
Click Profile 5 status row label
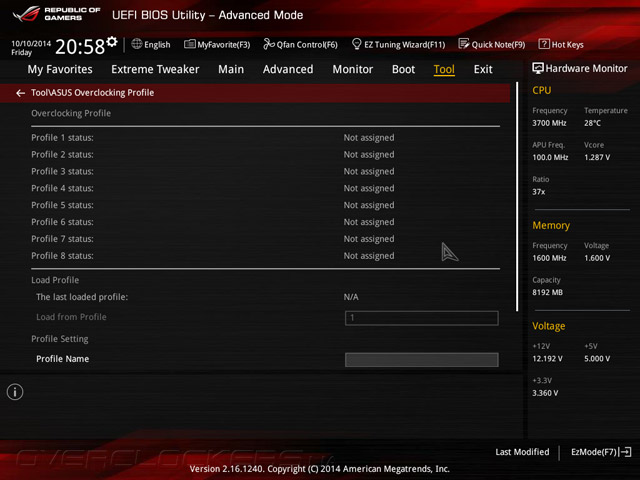point(62,205)
